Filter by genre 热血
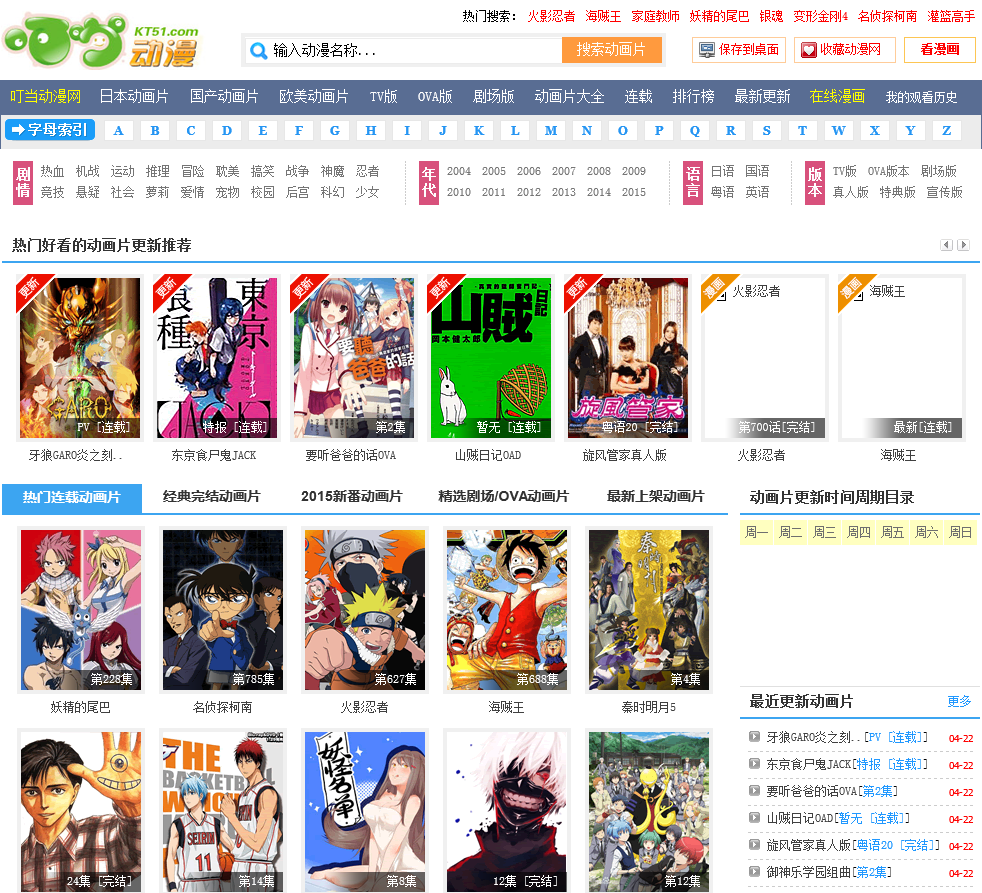 tap(53, 171)
